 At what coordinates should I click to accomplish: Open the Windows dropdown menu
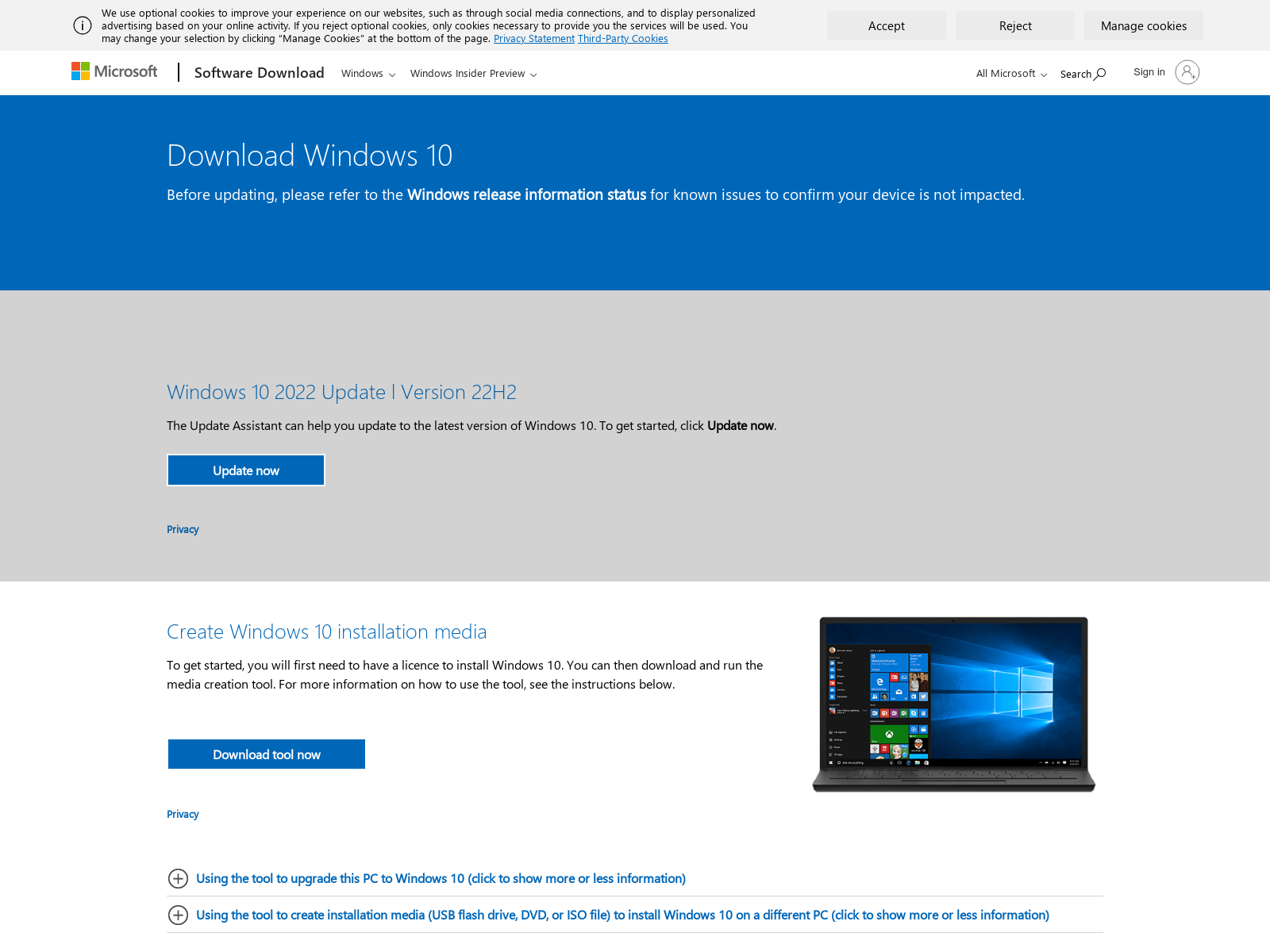click(x=368, y=73)
